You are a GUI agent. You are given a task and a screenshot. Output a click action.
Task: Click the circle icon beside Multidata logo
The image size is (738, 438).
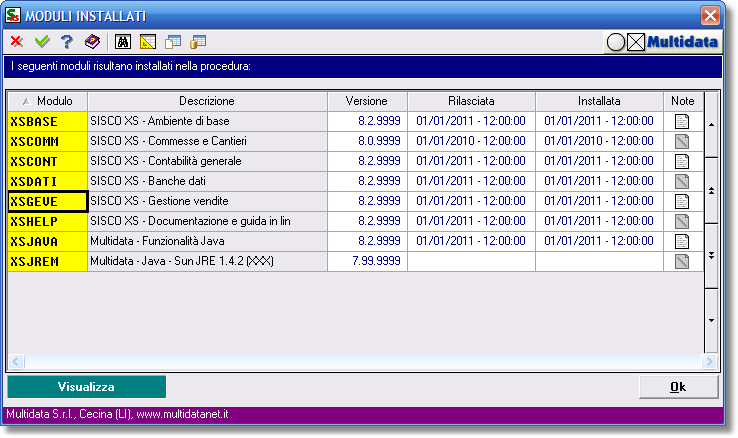point(616,42)
